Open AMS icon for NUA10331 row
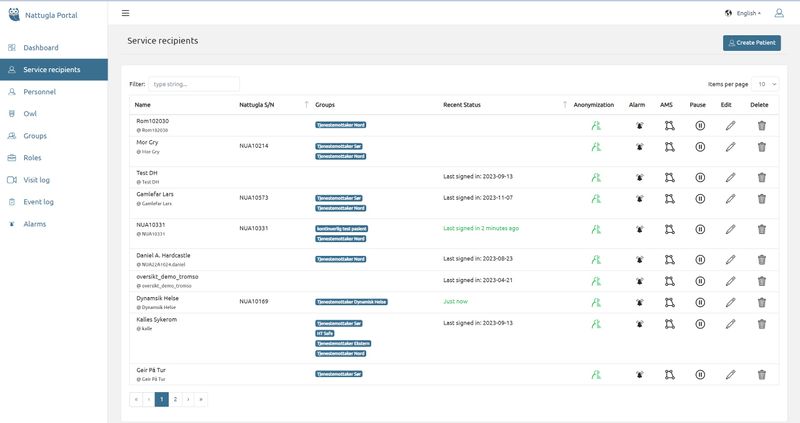The height and width of the screenshot is (423, 800). tap(668, 229)
